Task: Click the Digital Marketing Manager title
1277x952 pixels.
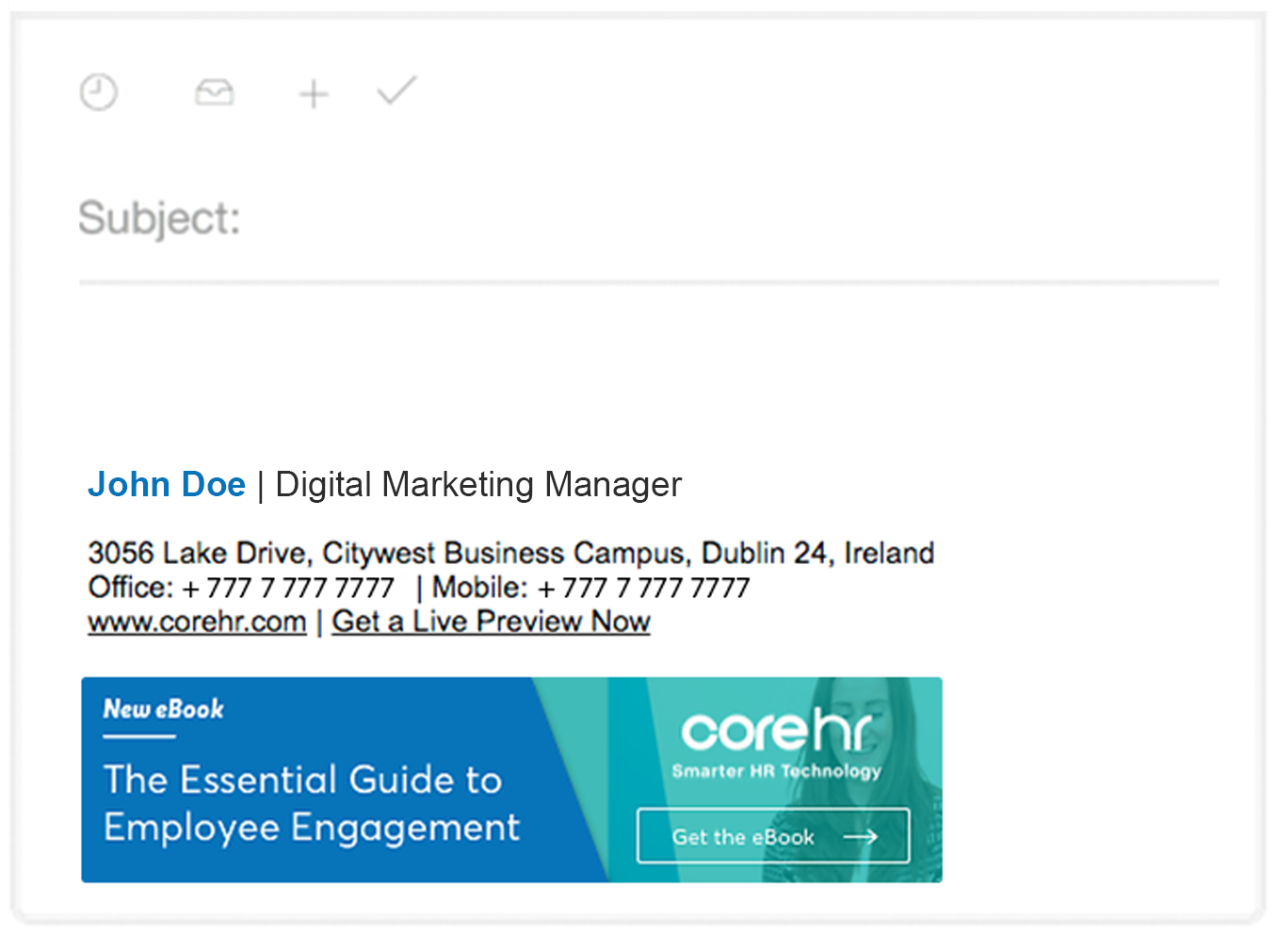Action: tap(478, 485)
